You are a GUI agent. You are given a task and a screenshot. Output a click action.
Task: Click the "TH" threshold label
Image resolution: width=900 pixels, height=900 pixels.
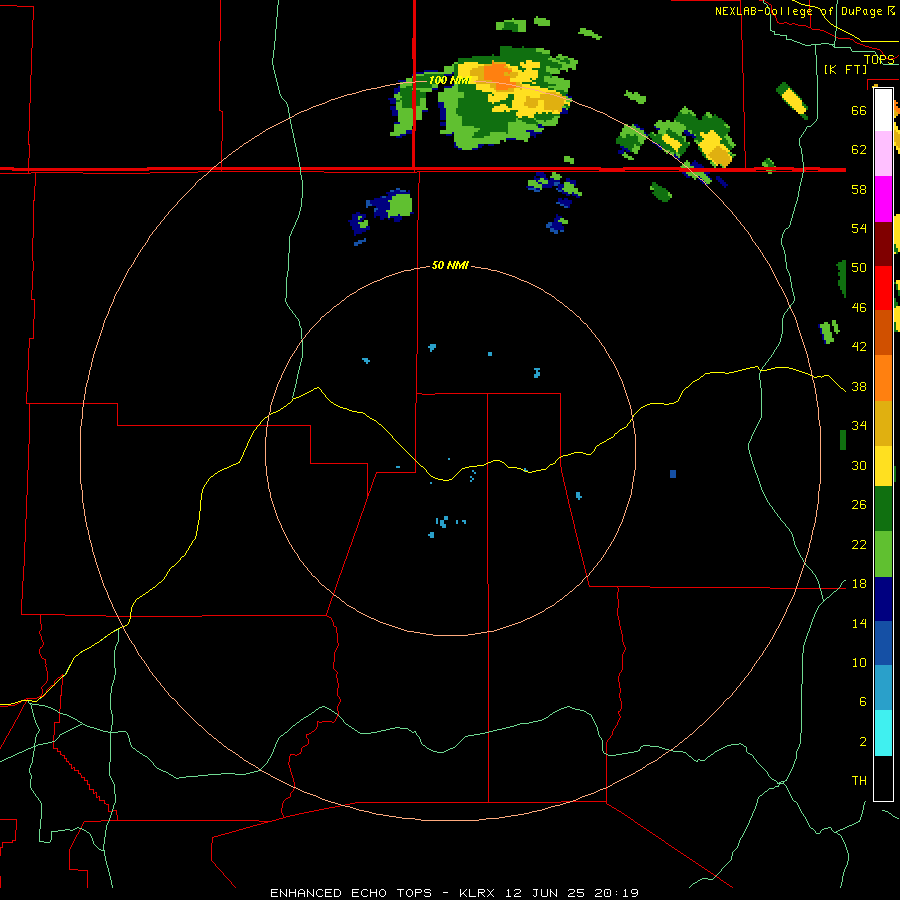click(859, 781)
